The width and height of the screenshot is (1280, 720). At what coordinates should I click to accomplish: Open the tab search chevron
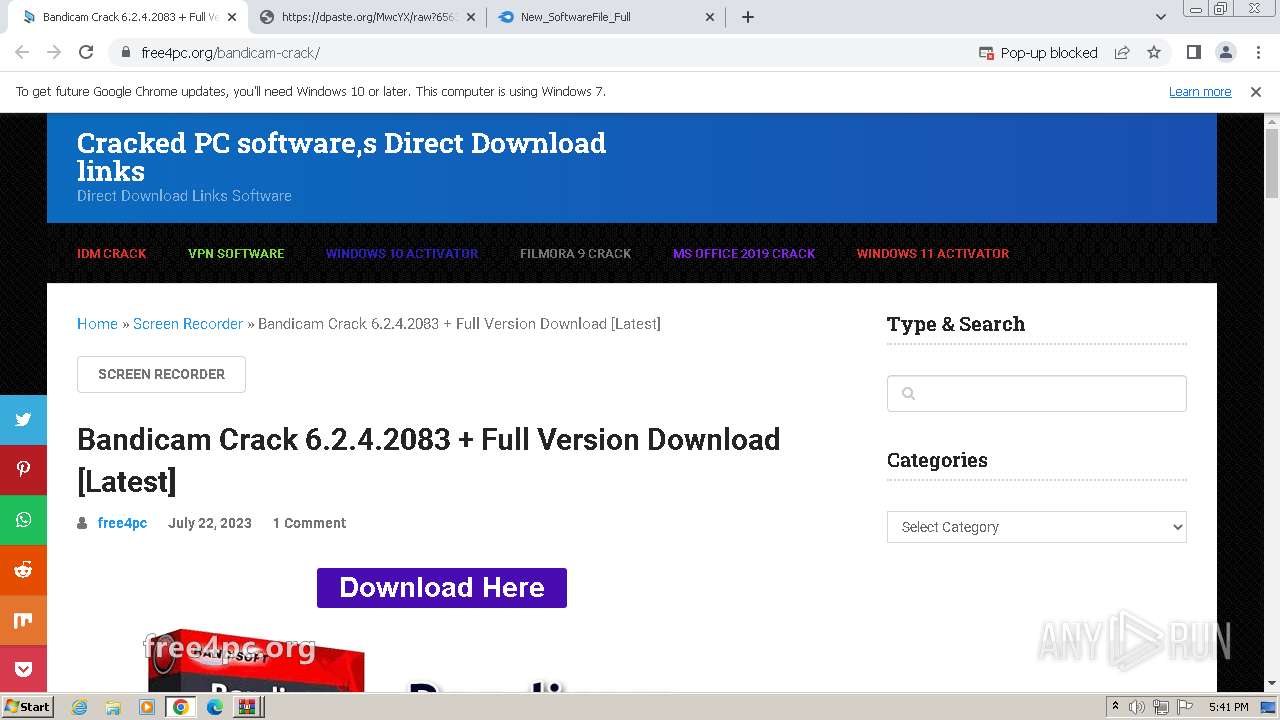[x=1161, y=17]
